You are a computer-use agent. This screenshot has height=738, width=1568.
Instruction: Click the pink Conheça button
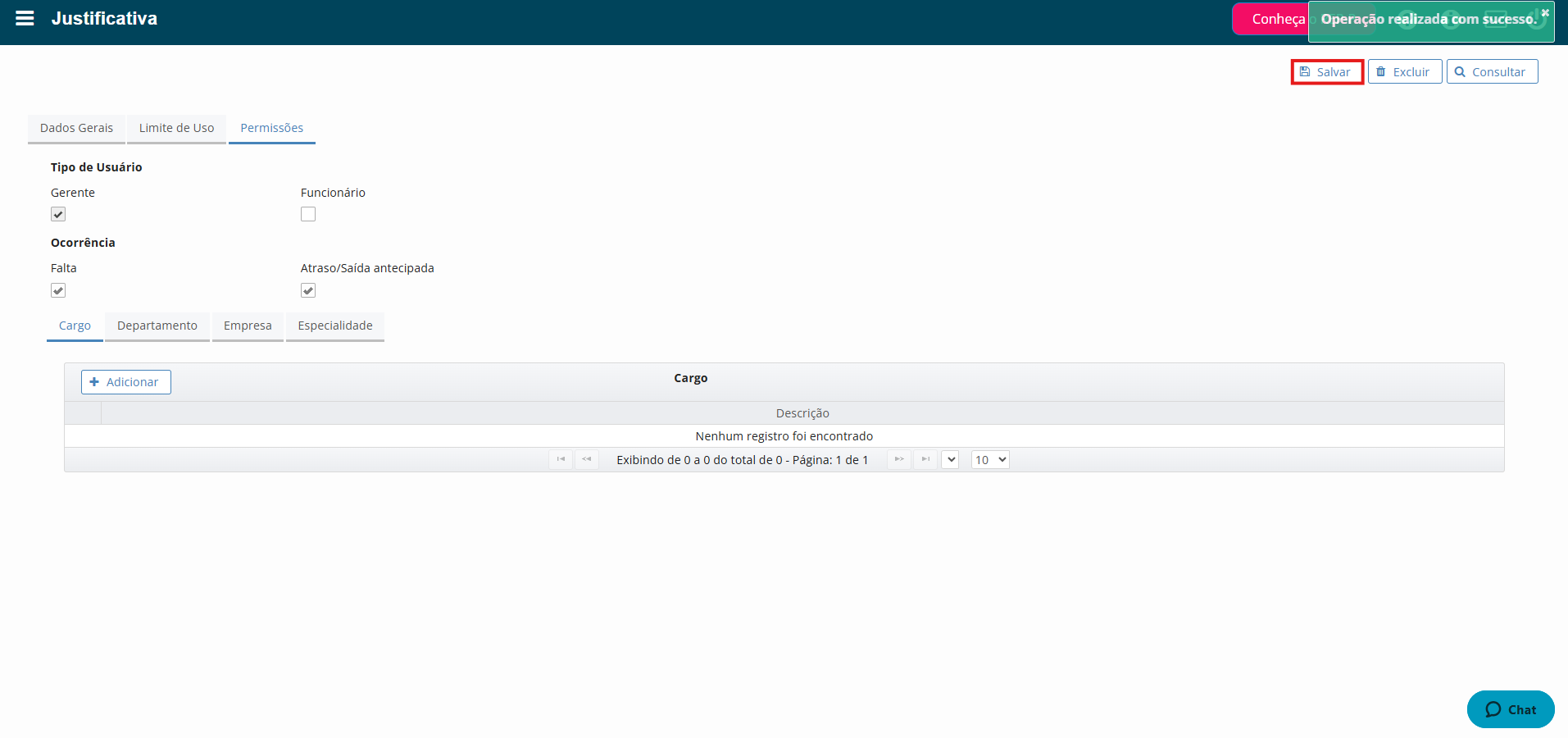tap(1270, 19)
